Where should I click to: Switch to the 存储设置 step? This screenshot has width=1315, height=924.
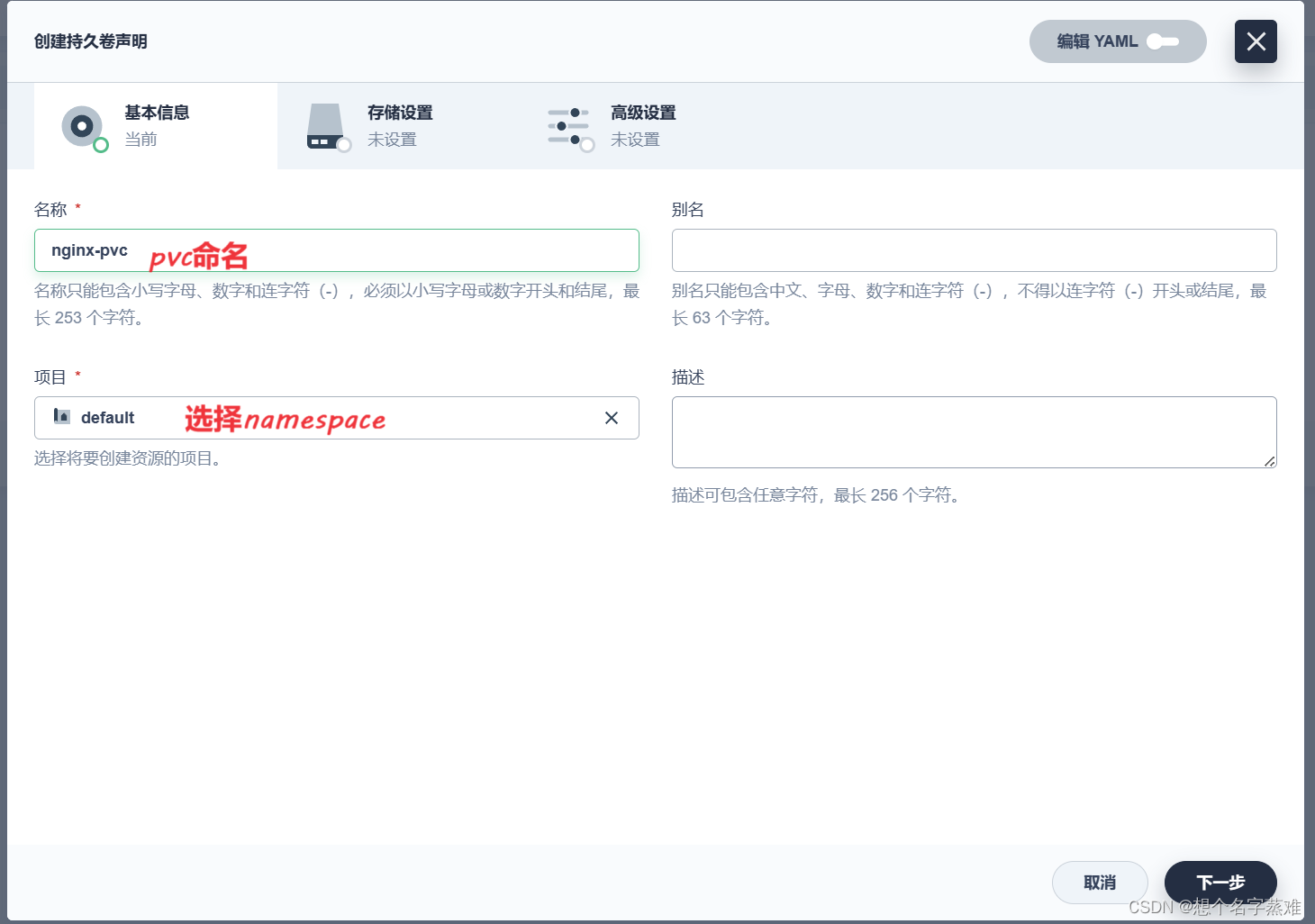click(399, 126)
